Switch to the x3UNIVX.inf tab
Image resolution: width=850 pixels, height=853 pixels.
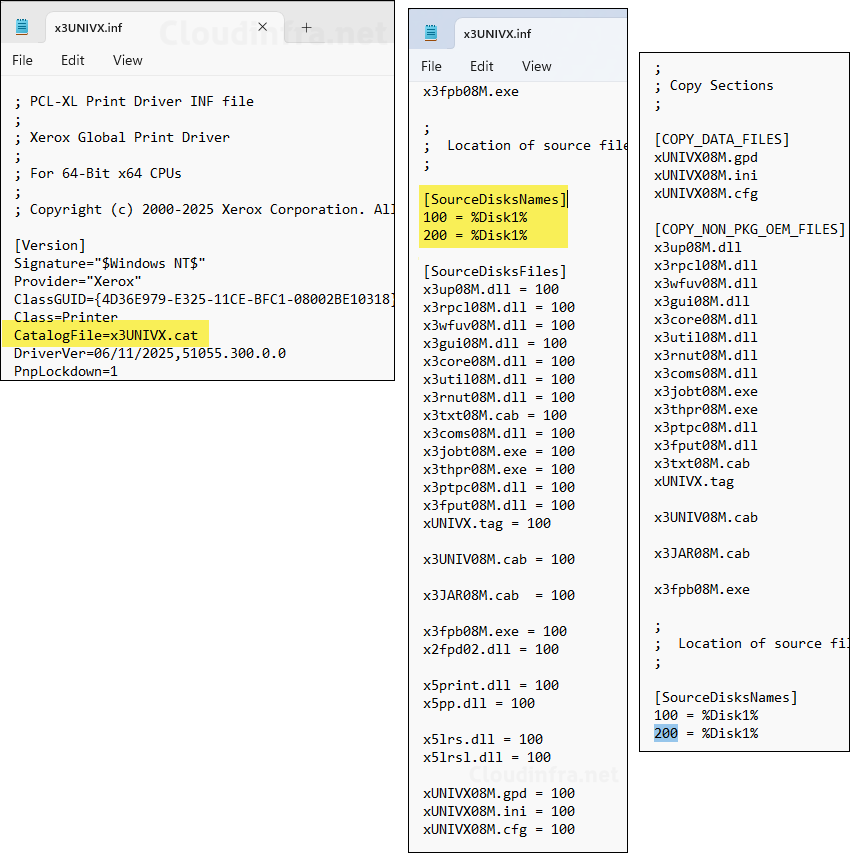(x=90, y=25)
